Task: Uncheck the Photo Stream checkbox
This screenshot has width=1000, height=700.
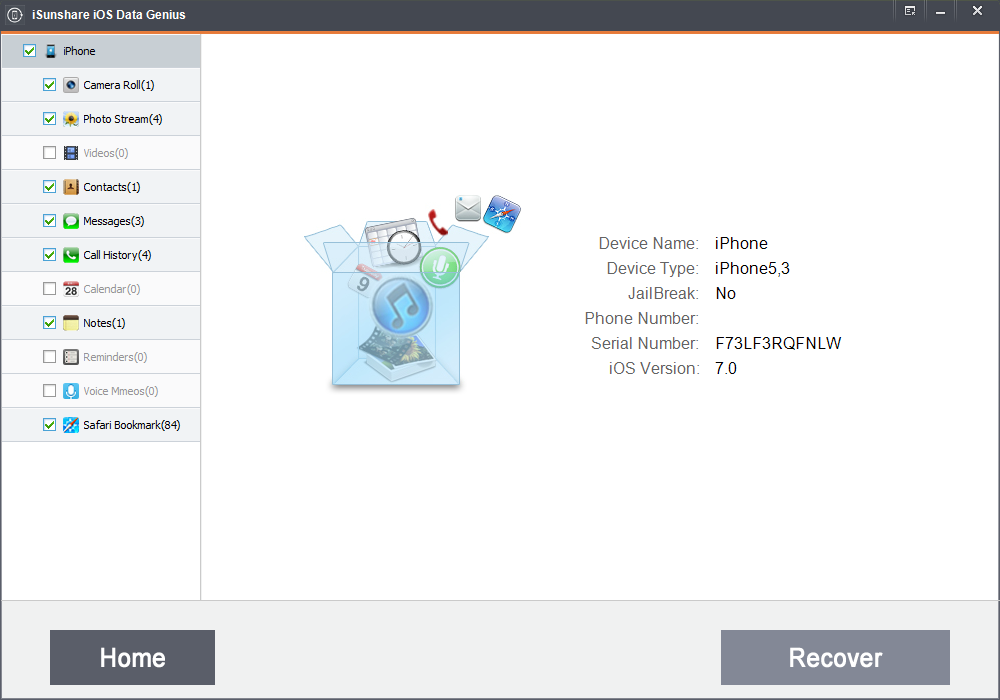Action: (x=49, y=119)
